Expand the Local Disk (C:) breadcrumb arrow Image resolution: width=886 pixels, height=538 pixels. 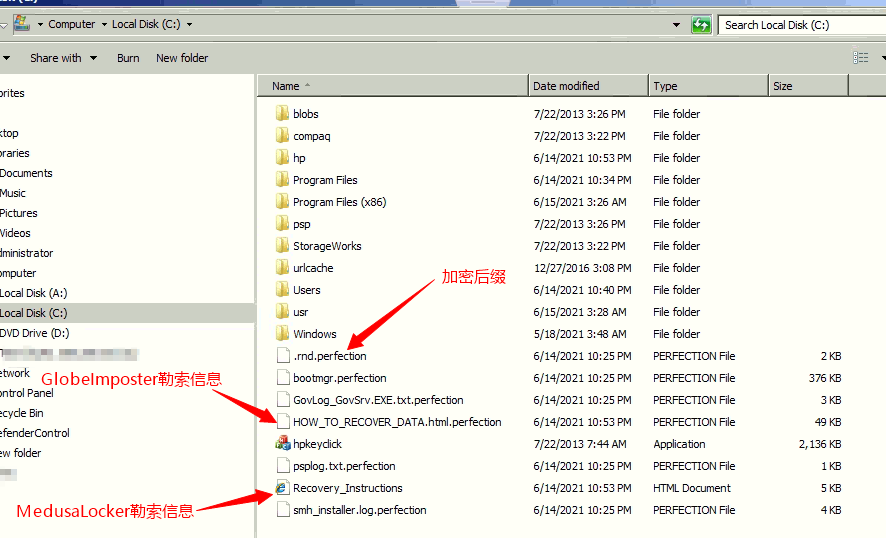pyautogui.click(x=189, y=24)
